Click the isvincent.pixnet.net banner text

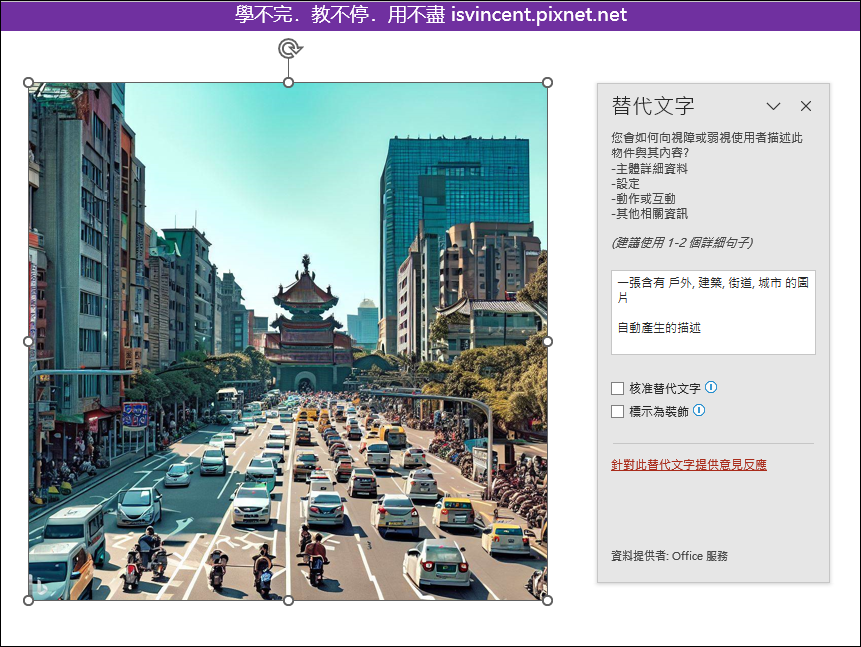pyautogui.click(x=539, y=14)
